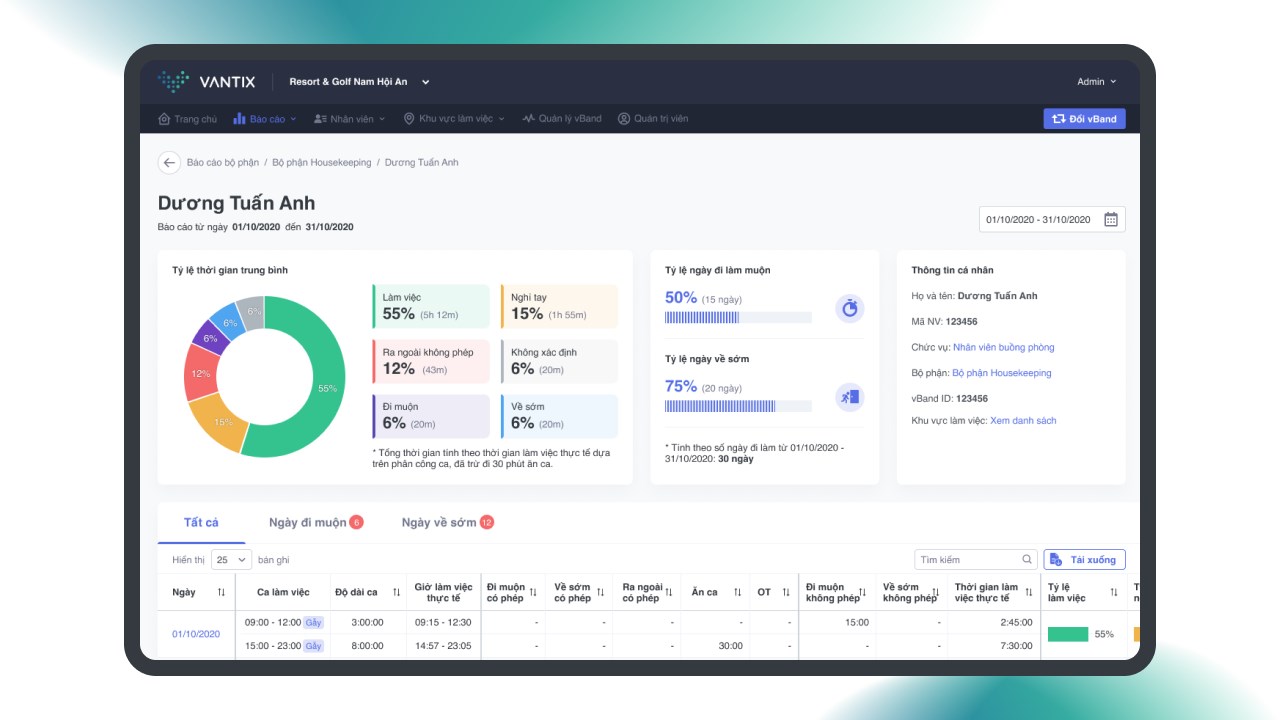
Task: Click the VANTIX logo
Action: (206, 81)
